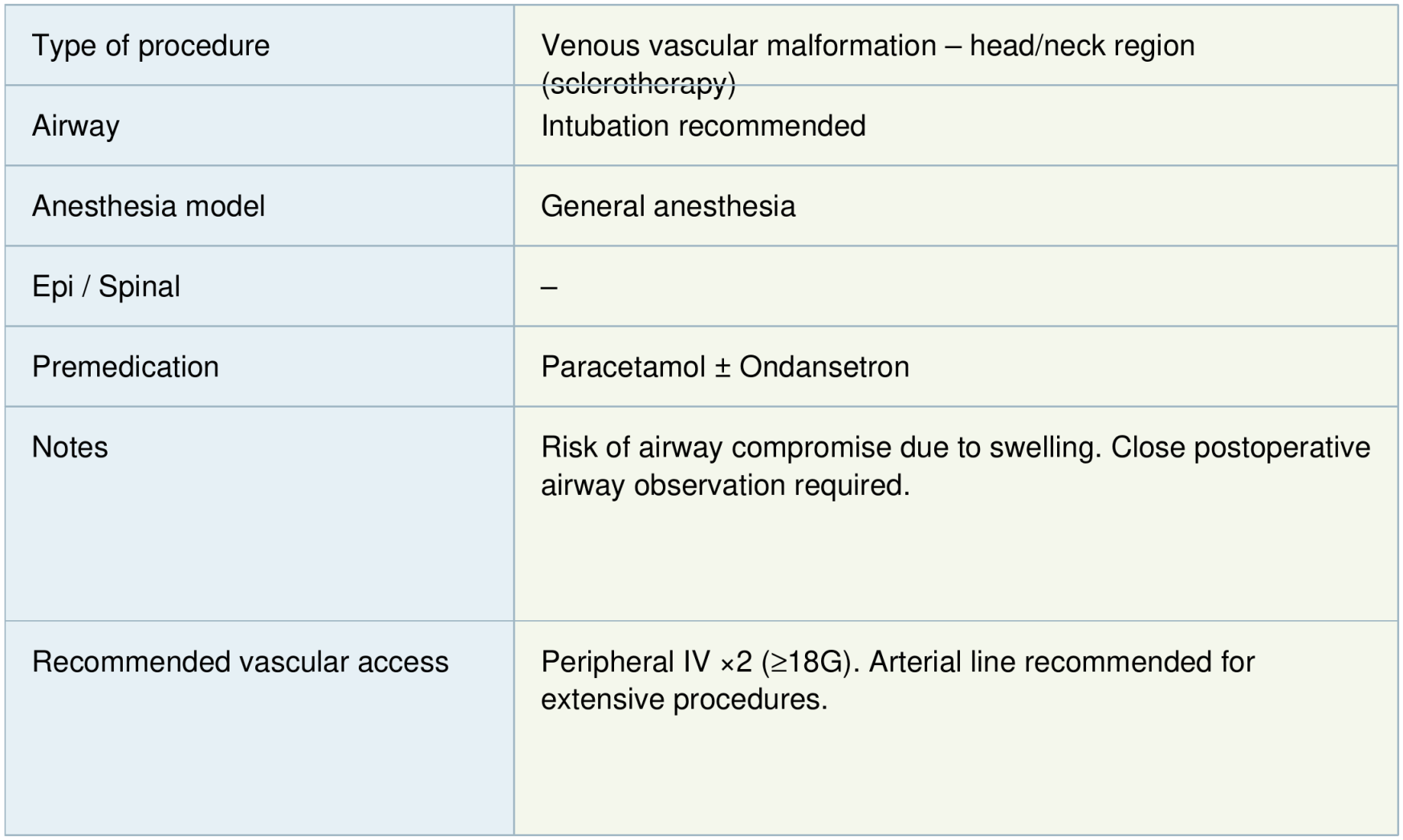Select the "General anesthesia" value cell
The image size is (1403, 840).
point(668,206)
